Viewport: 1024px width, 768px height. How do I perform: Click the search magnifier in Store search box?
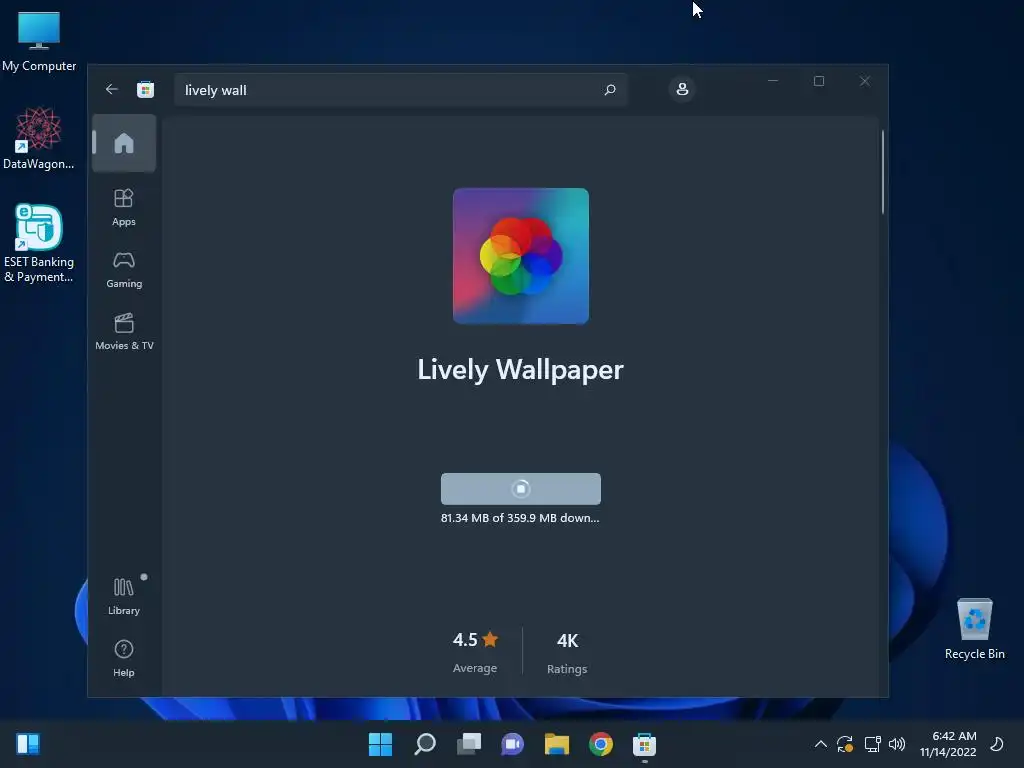[x=610, y=90]
